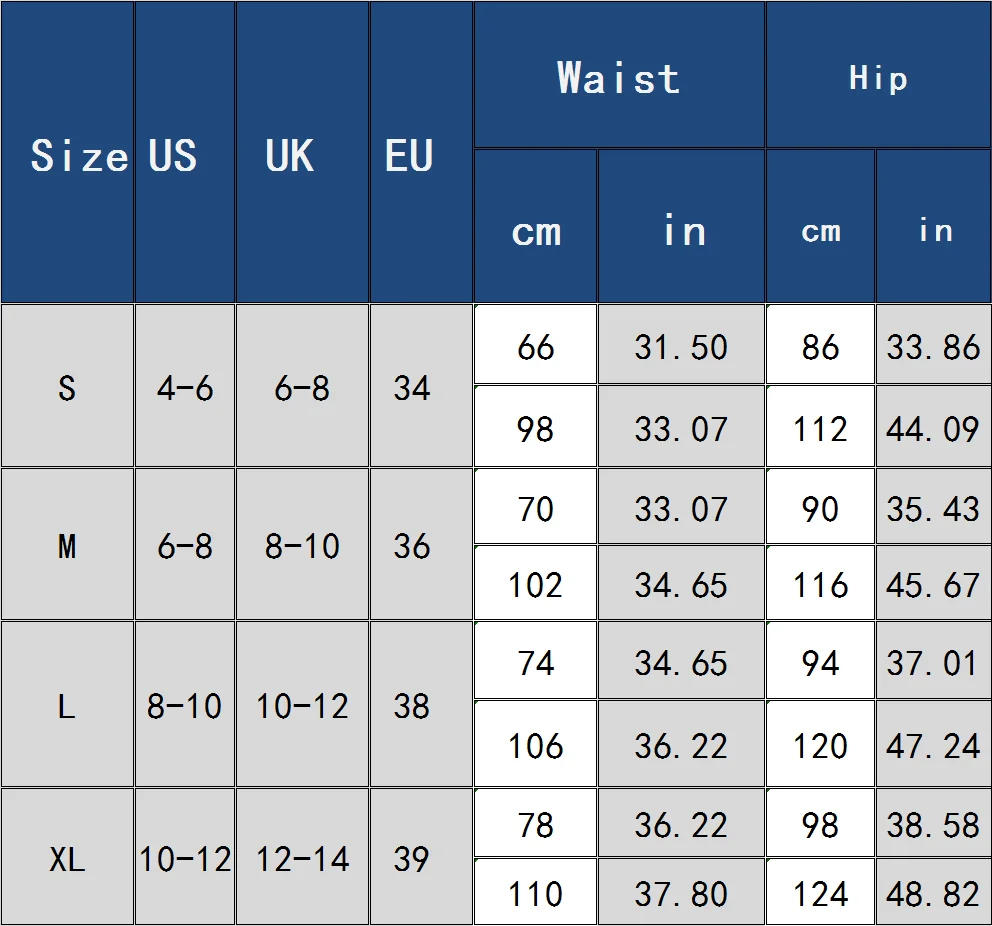The width and height of the screenshot is (992, 926).
Task: Click the EU 36 cell
Action: (x=421, y=545)
